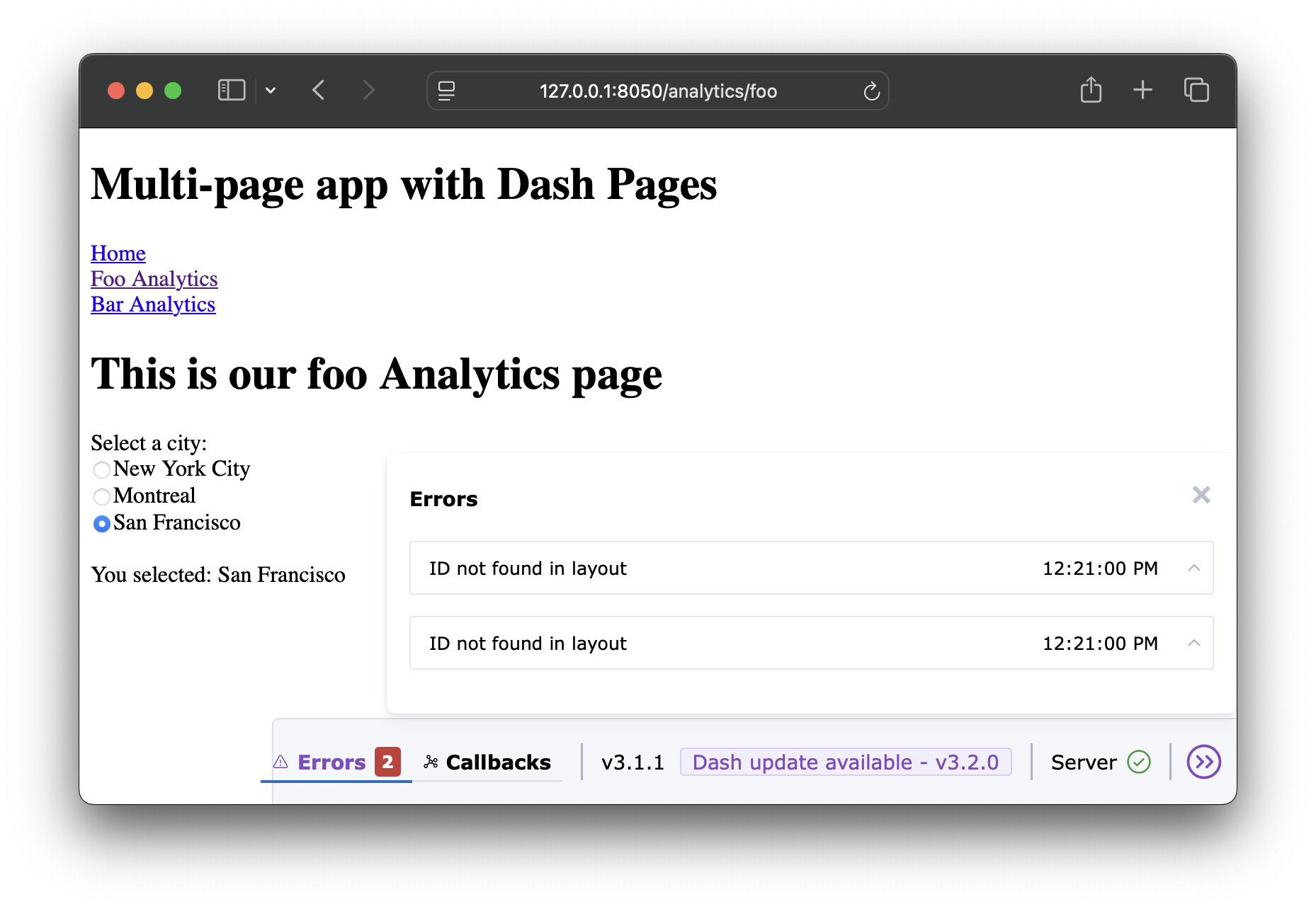1316x909 pixels.
Task: Open the Bar Analytics link
Action: tap(153, 304)
